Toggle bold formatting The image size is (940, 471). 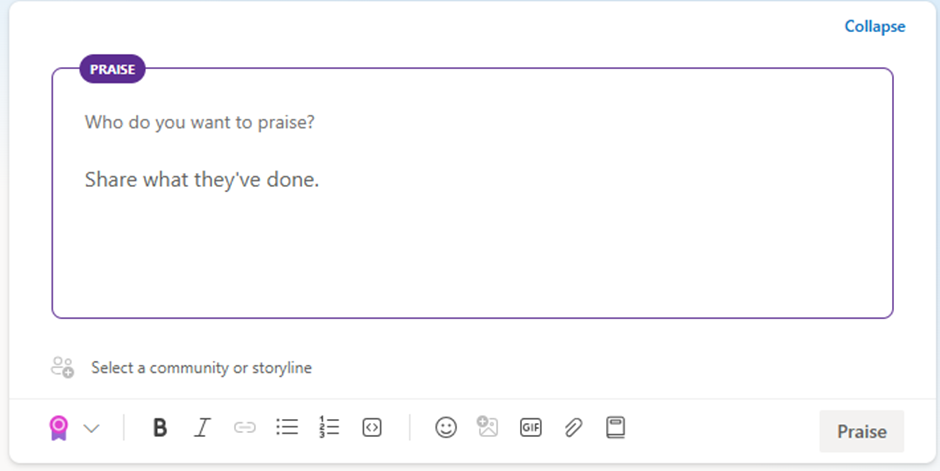pyautogui.click(x=159, y=428)
